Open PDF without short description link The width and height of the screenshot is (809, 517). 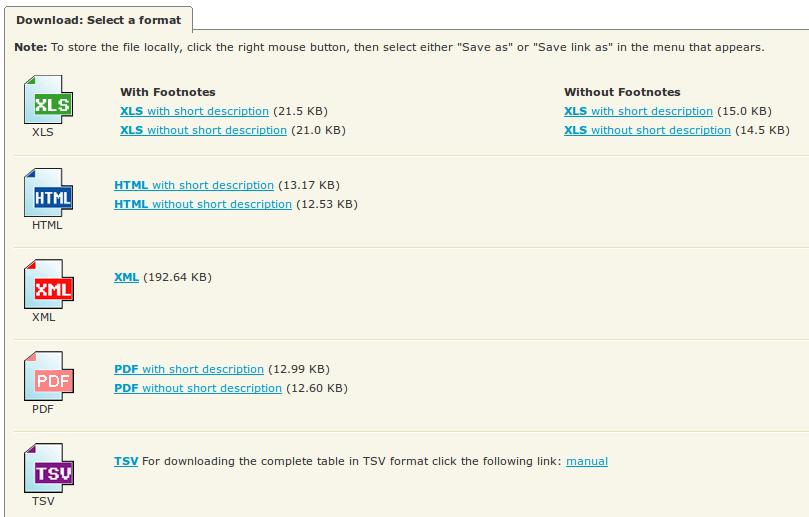coord(198,389)
